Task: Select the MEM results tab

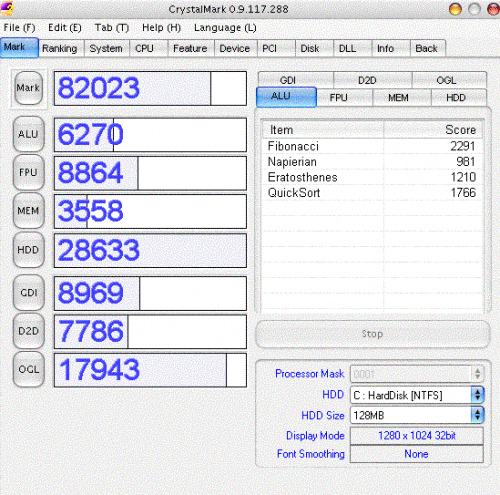Action: 402,98
